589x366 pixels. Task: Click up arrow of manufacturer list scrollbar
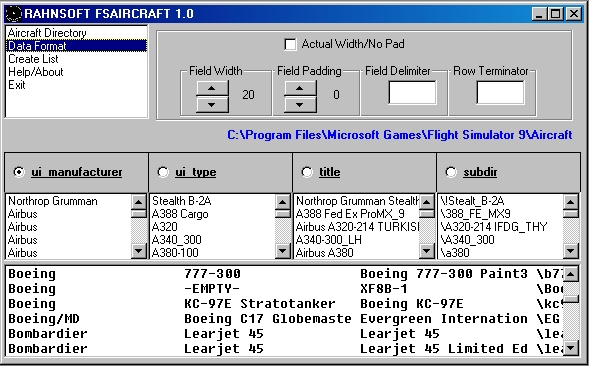(139, 203)
